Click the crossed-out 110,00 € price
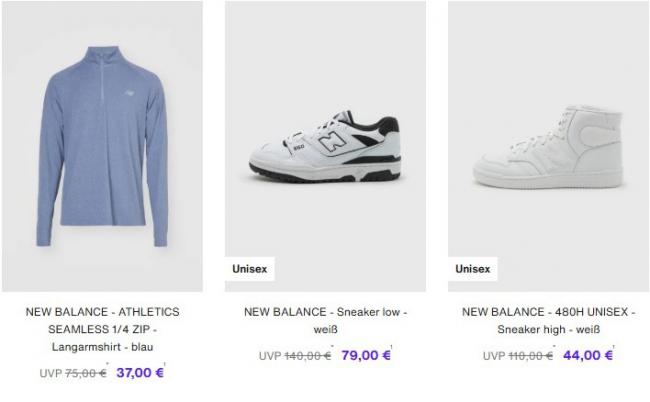The image size is (650, 402). coord(531,355)
